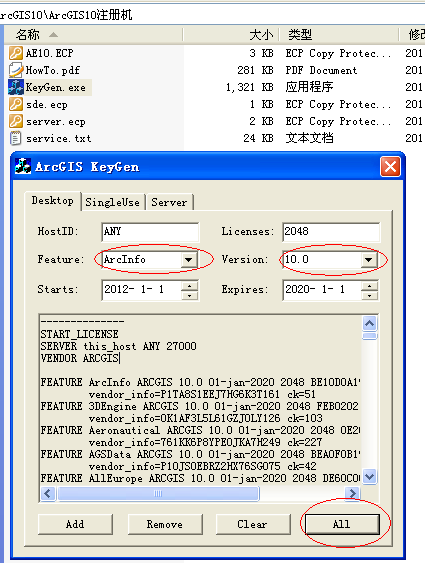Select the file name sde.ecp

coord(47,104)
